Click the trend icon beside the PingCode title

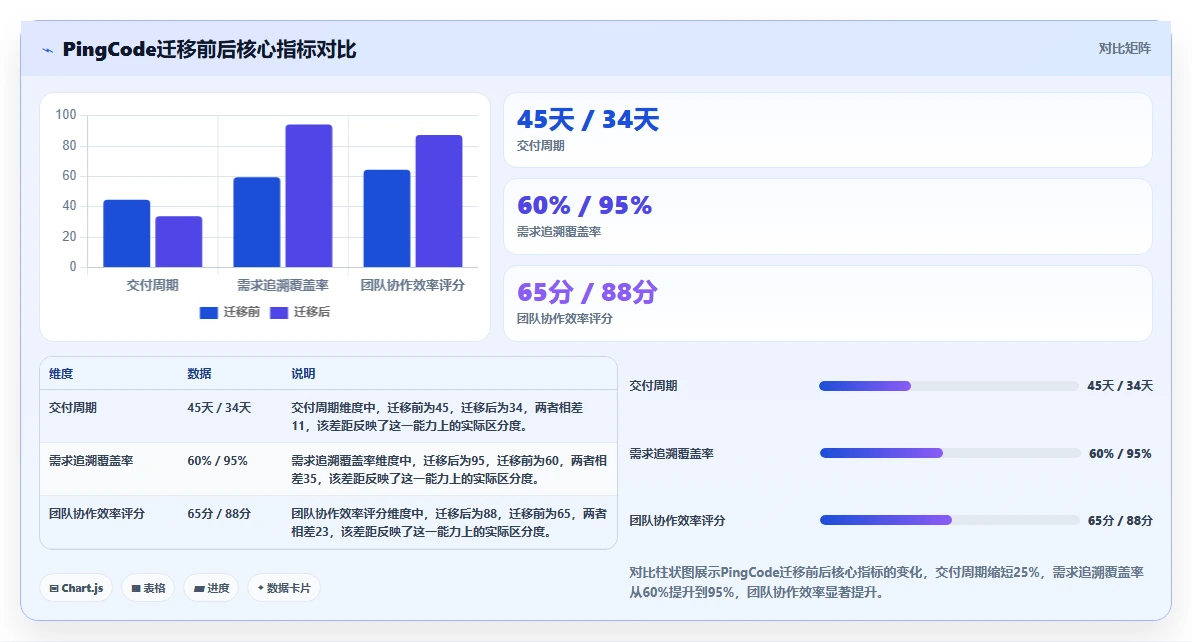[x=48, y=50]
